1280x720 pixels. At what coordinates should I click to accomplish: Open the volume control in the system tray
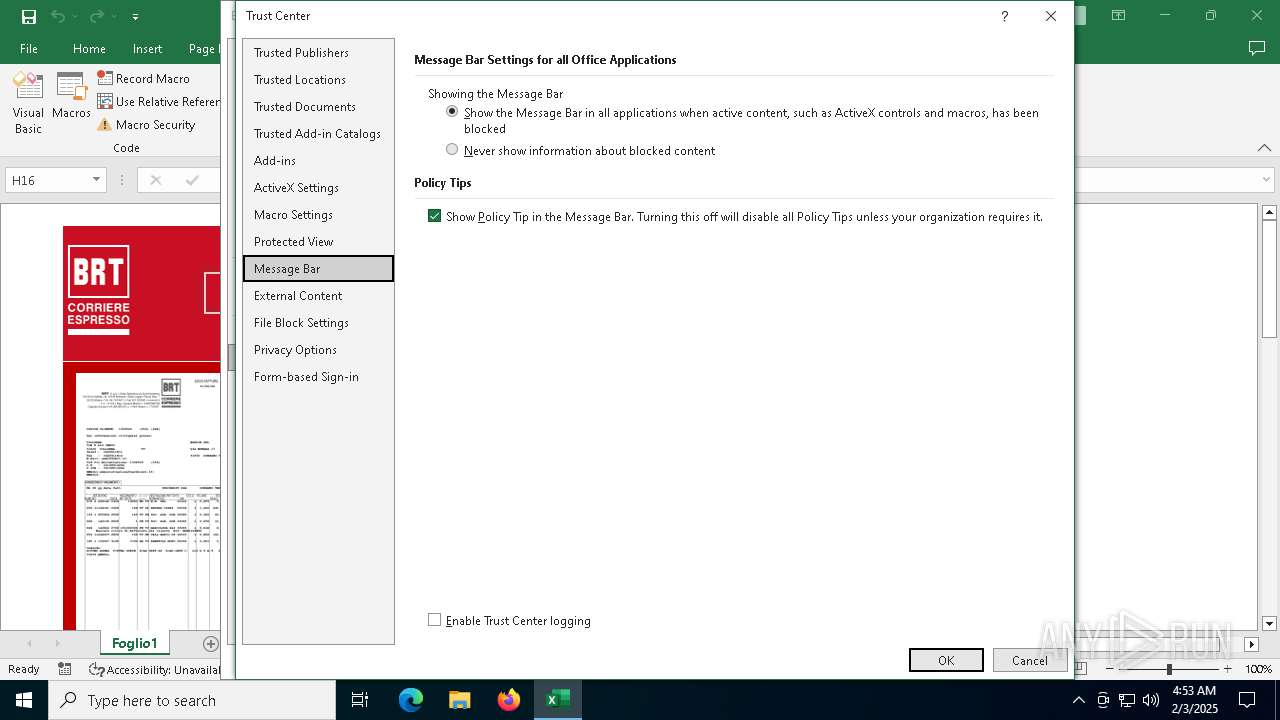click(x=1150, y=700)
